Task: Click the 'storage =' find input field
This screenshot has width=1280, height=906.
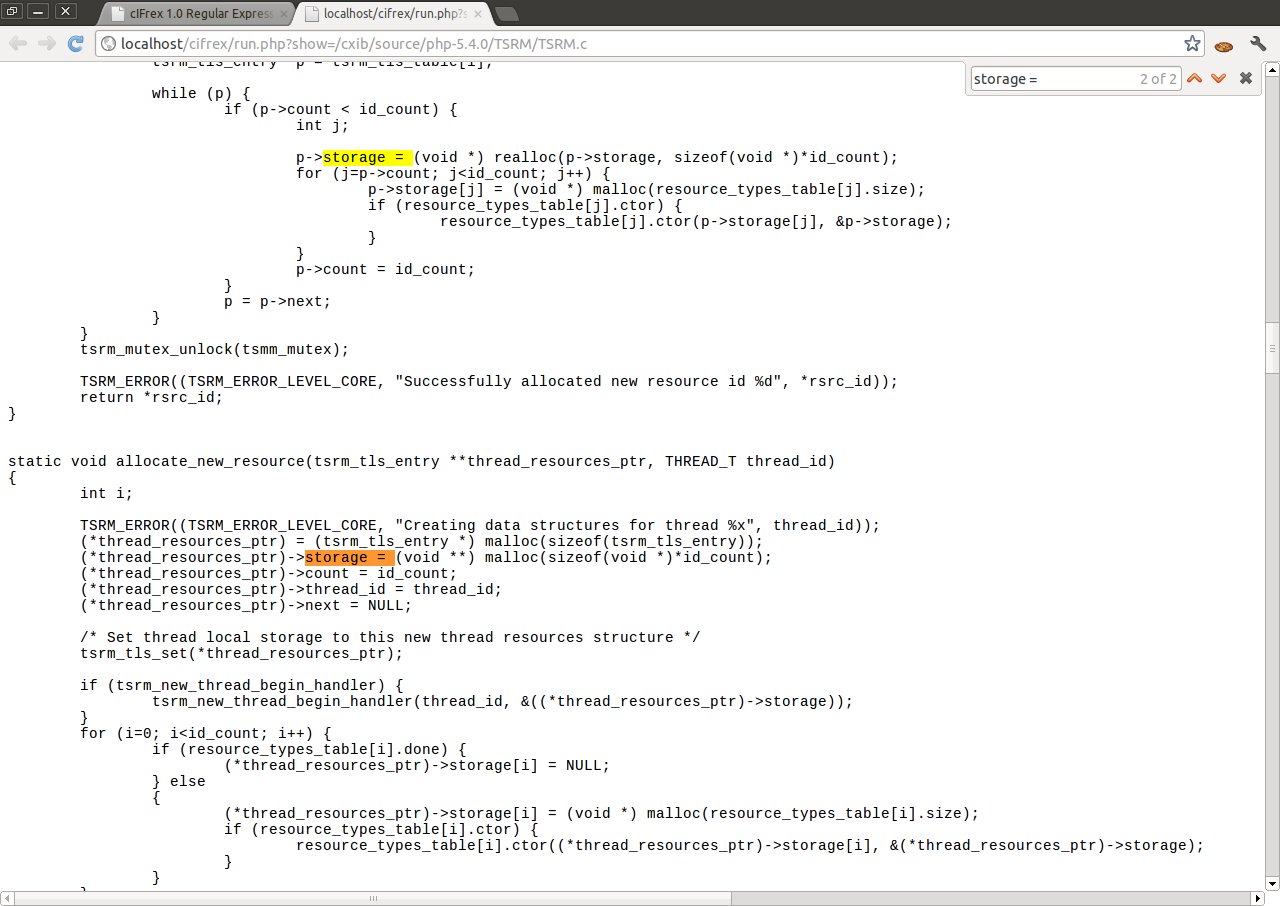Action: (1050, 79)
